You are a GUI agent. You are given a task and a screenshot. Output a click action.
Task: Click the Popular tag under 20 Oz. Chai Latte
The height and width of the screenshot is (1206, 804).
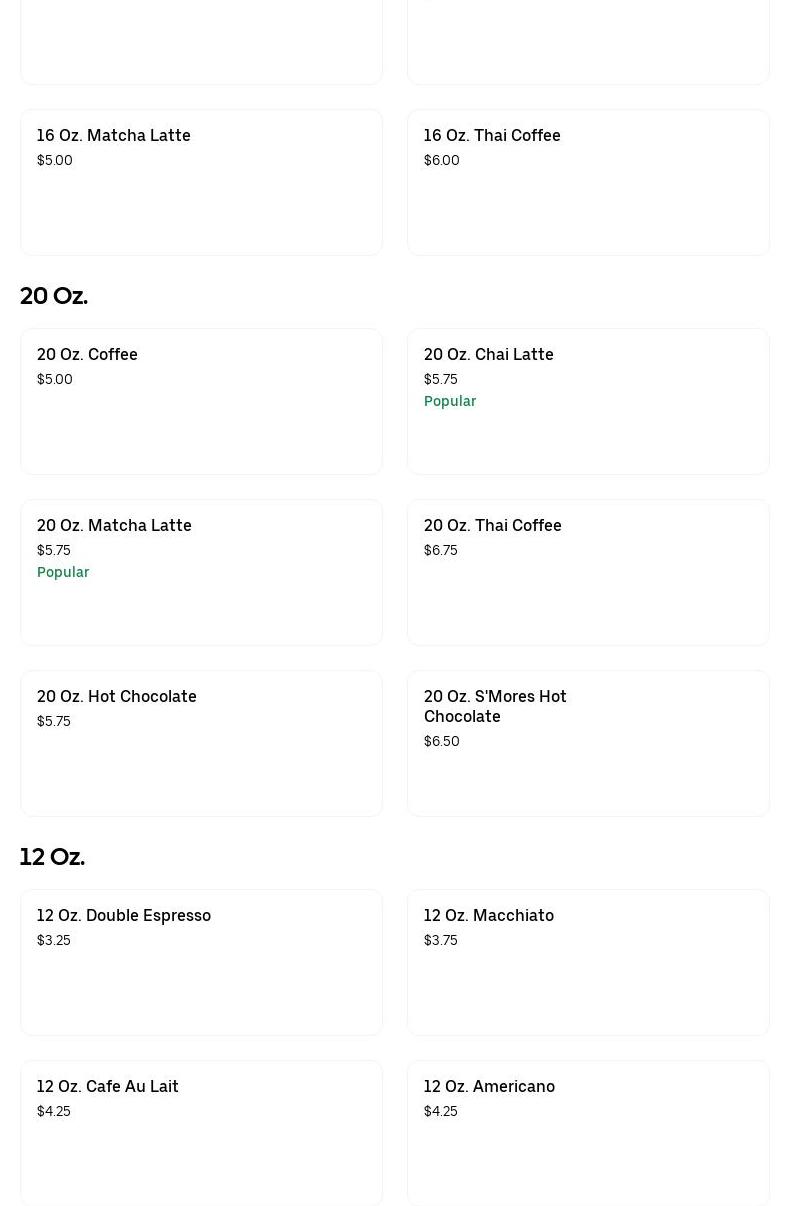click(450, 401)
